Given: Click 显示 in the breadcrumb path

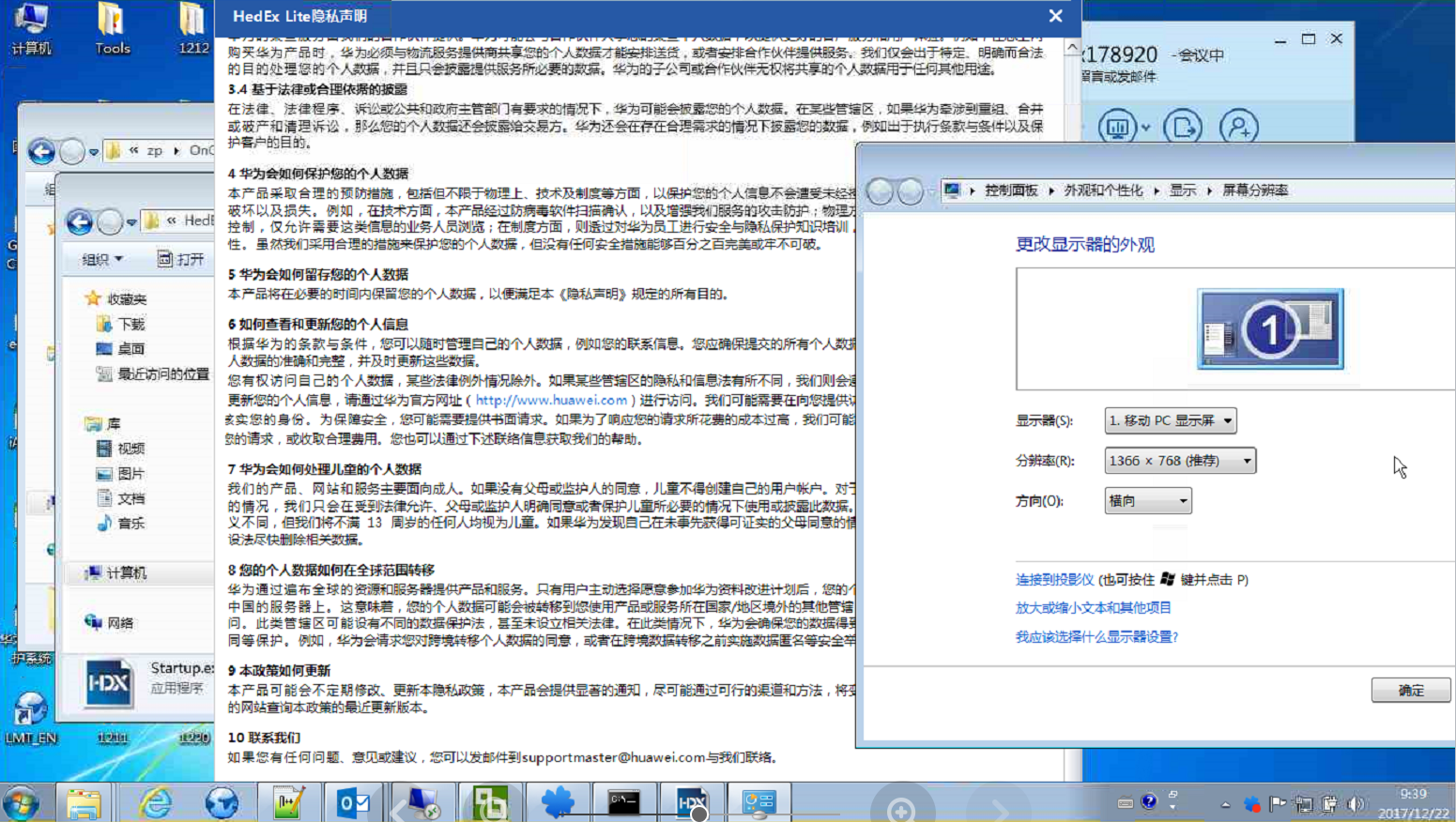Looking at the screenshot, I should 1183,190.
